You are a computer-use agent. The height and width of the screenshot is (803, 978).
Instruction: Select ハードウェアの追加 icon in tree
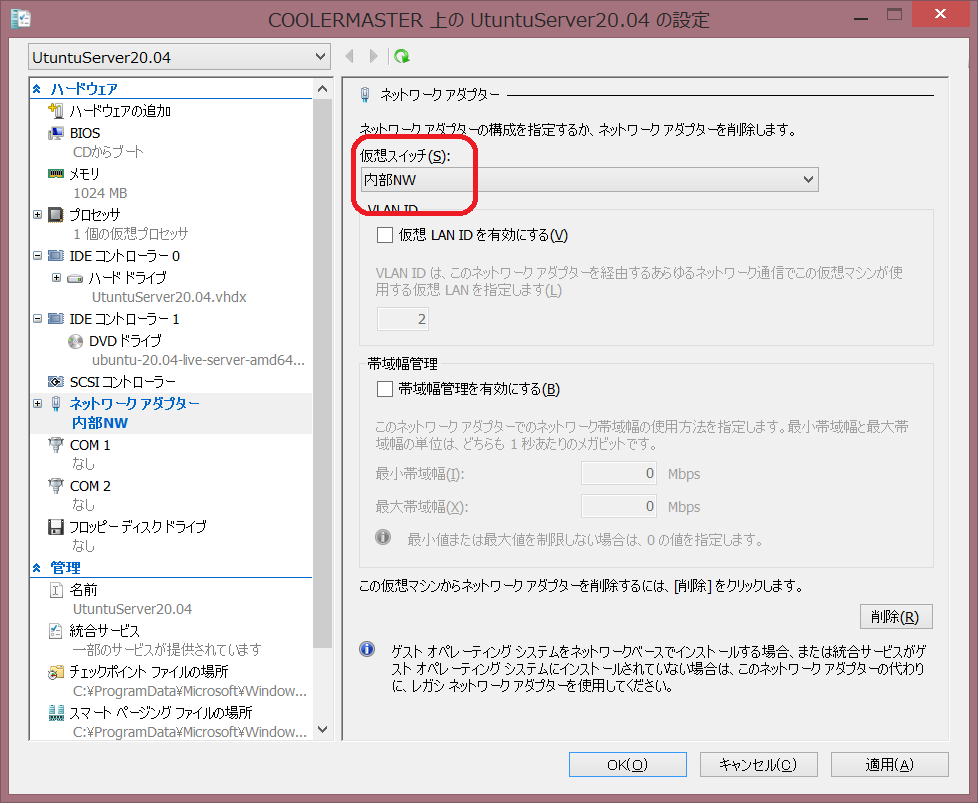pos(56,111)
